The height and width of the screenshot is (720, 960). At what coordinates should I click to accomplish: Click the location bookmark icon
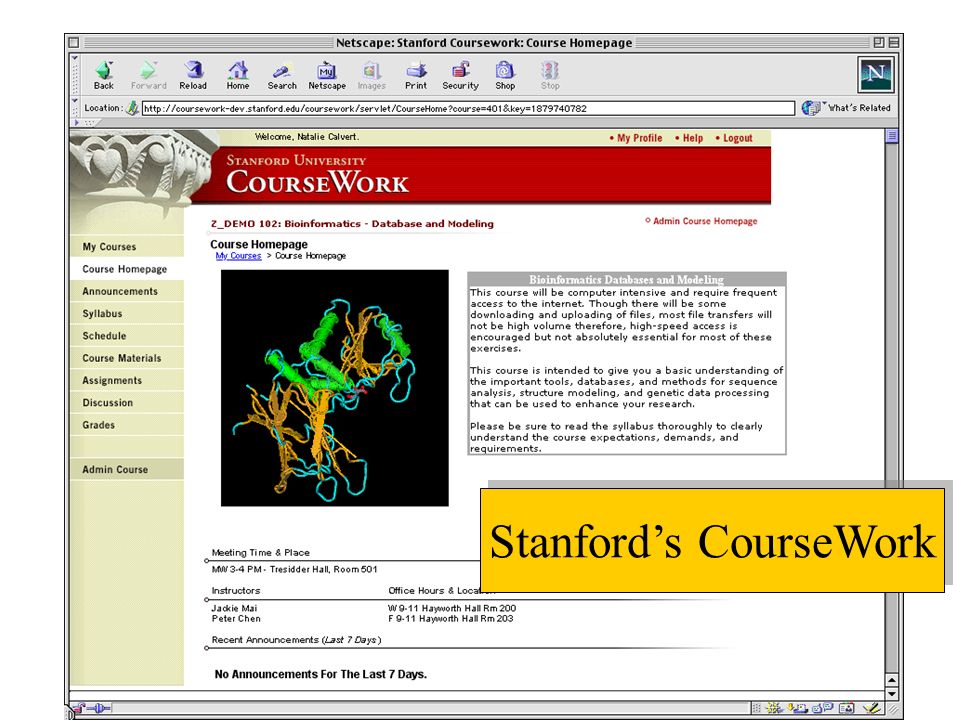coord(132,108)
